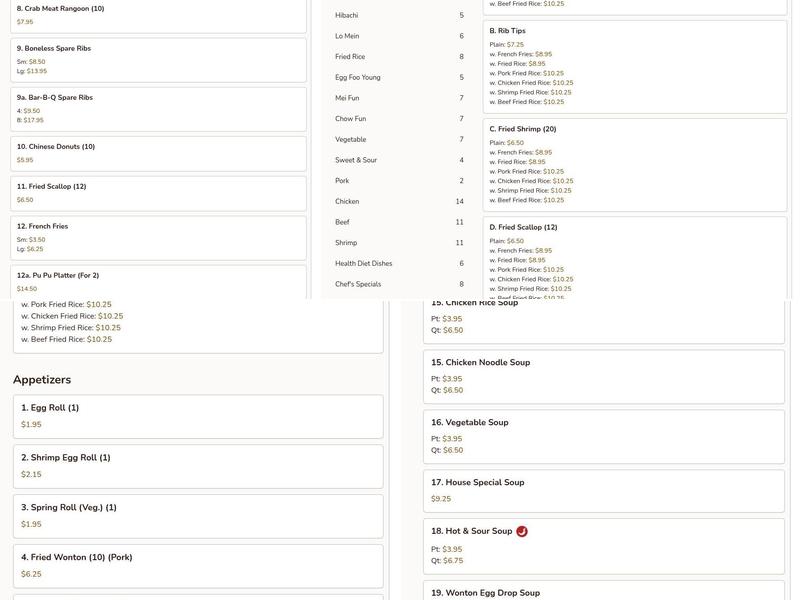
Task: Open the Mei Fun category
Action: pyautogui.click(x=399, y=98)
